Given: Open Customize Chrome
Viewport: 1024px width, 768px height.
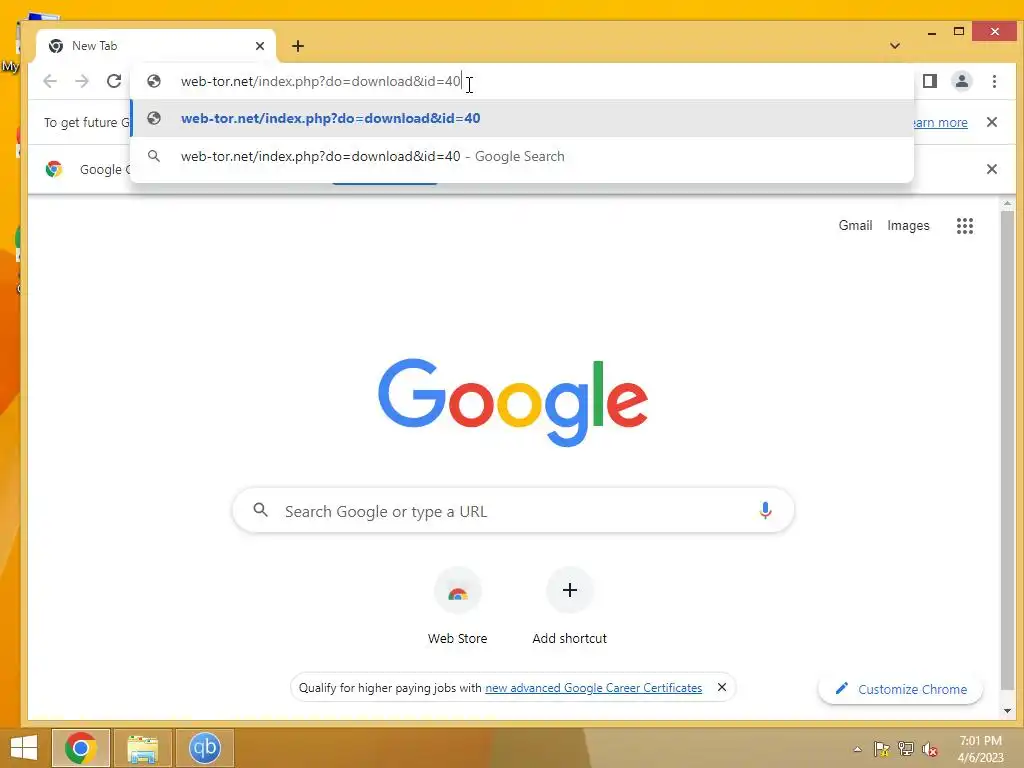Looking at the screenshot, I should [901, 689].
